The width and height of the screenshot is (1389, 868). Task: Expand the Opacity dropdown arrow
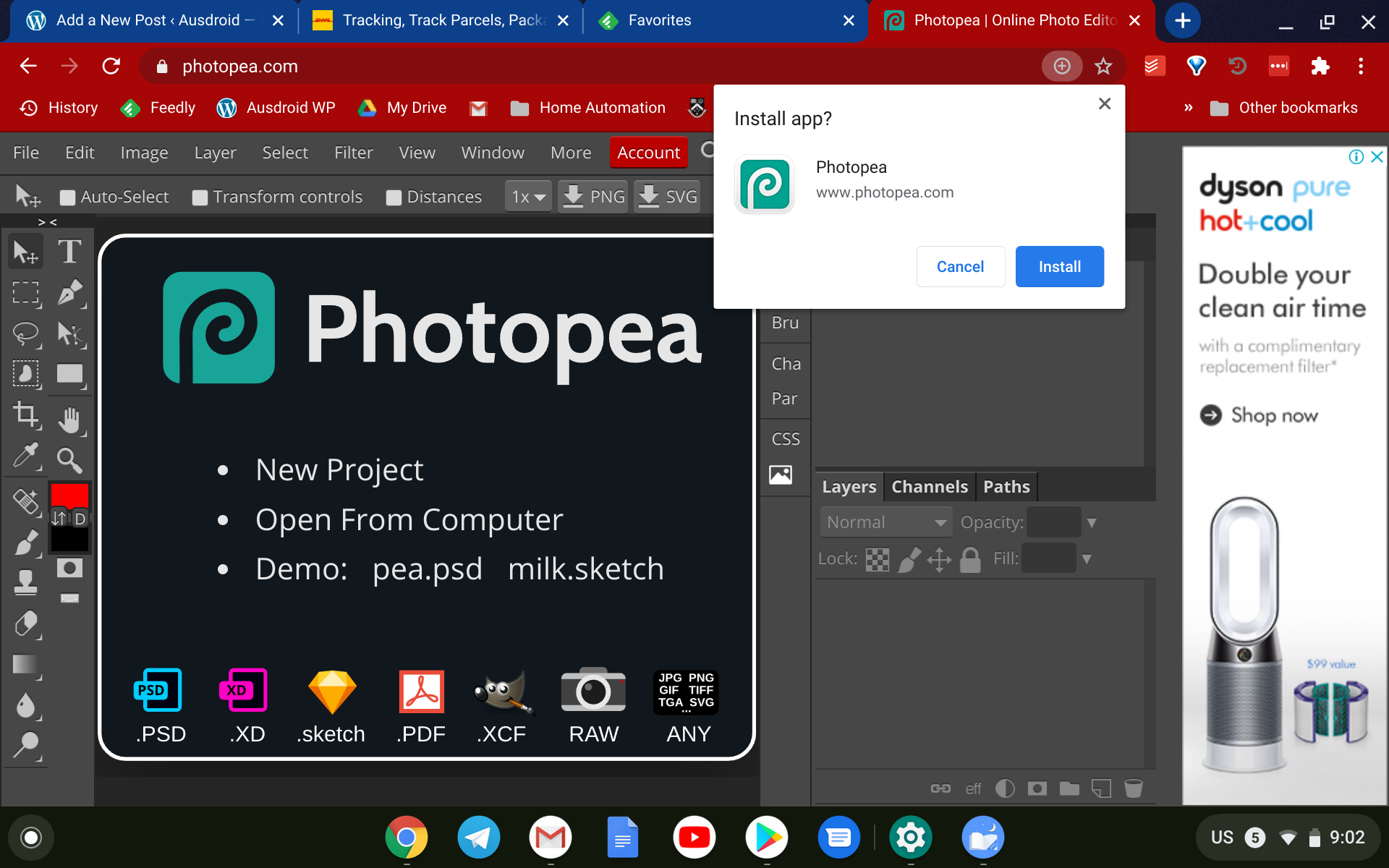pos(1092,523)
